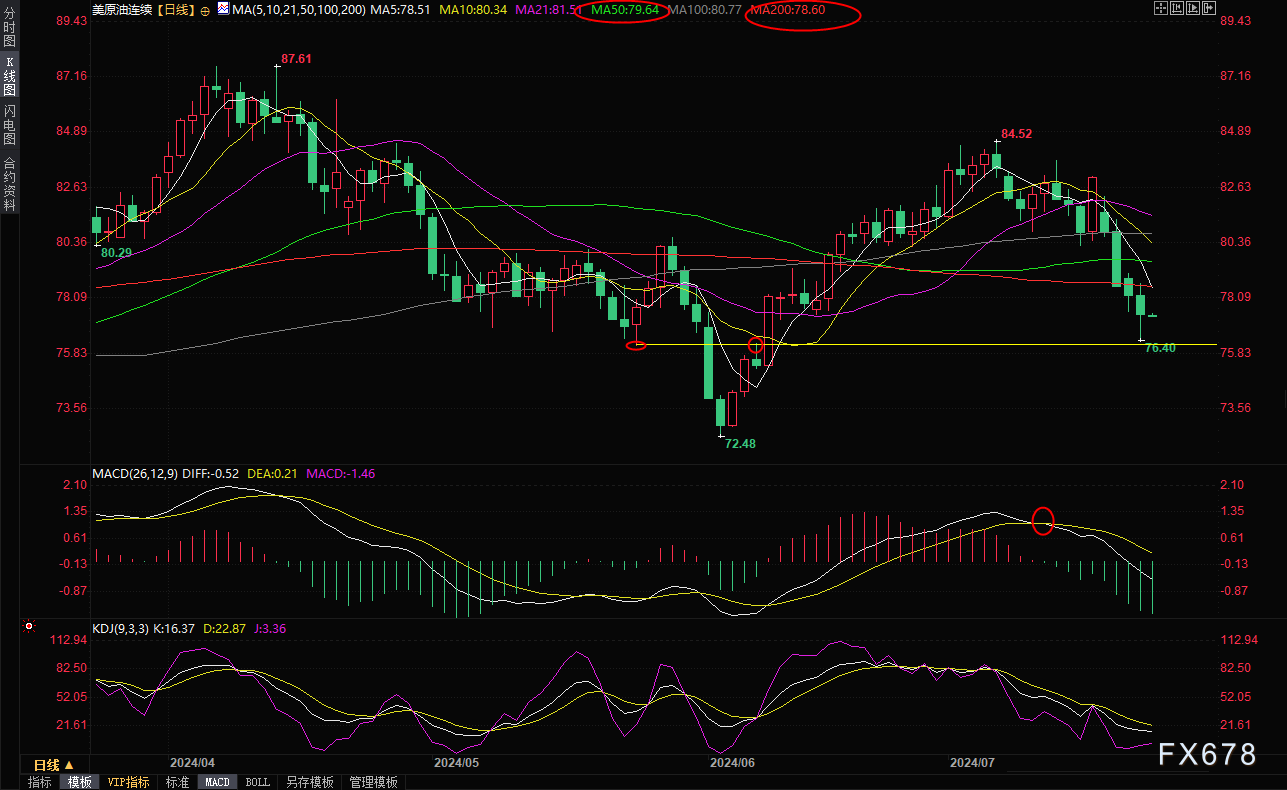Click the 另存模板 save template button

coord(309,782)
